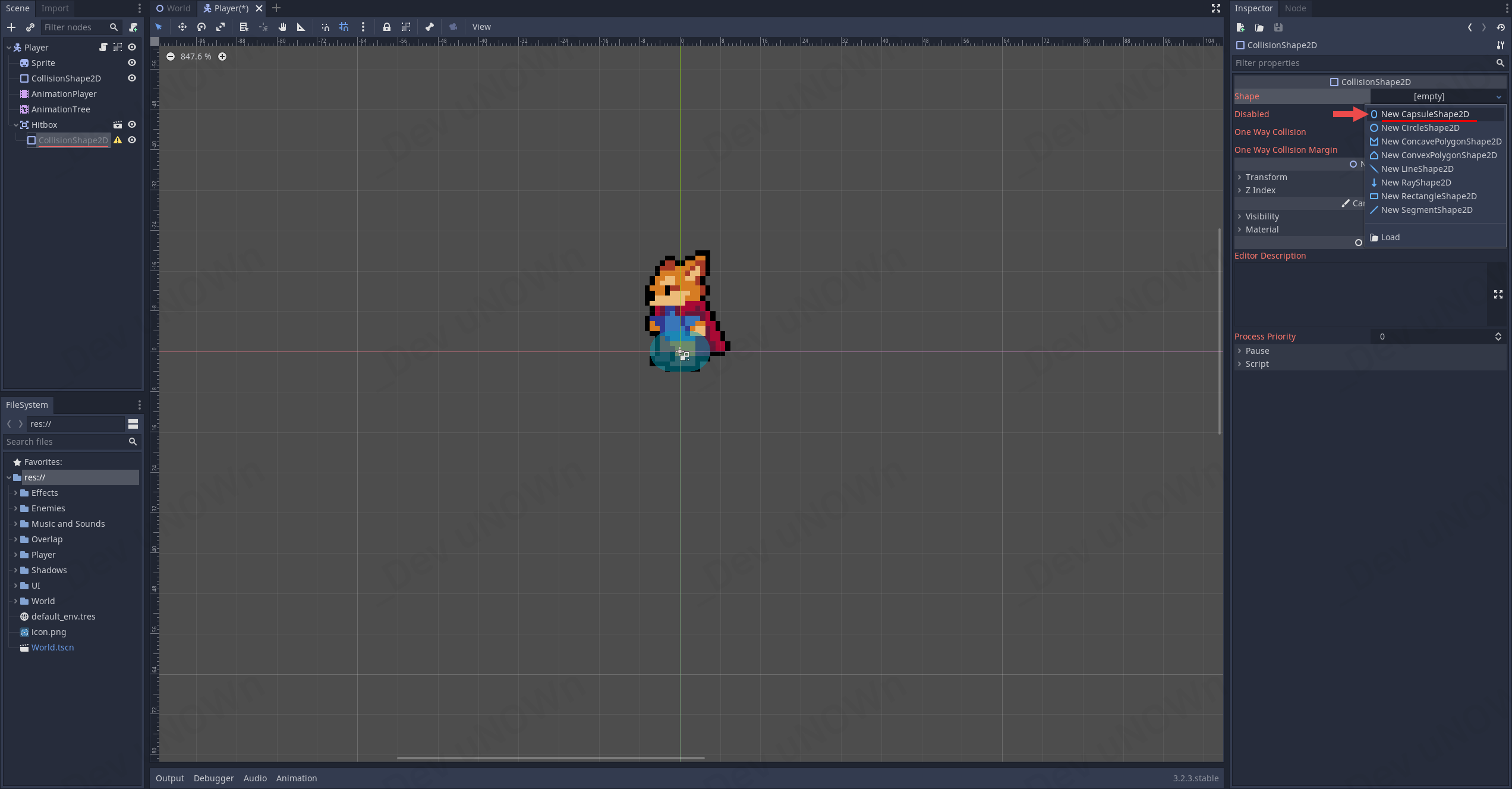Screen dimensions: 1512x789
Task: Select the Move mode tool
Action: (182, 27)
